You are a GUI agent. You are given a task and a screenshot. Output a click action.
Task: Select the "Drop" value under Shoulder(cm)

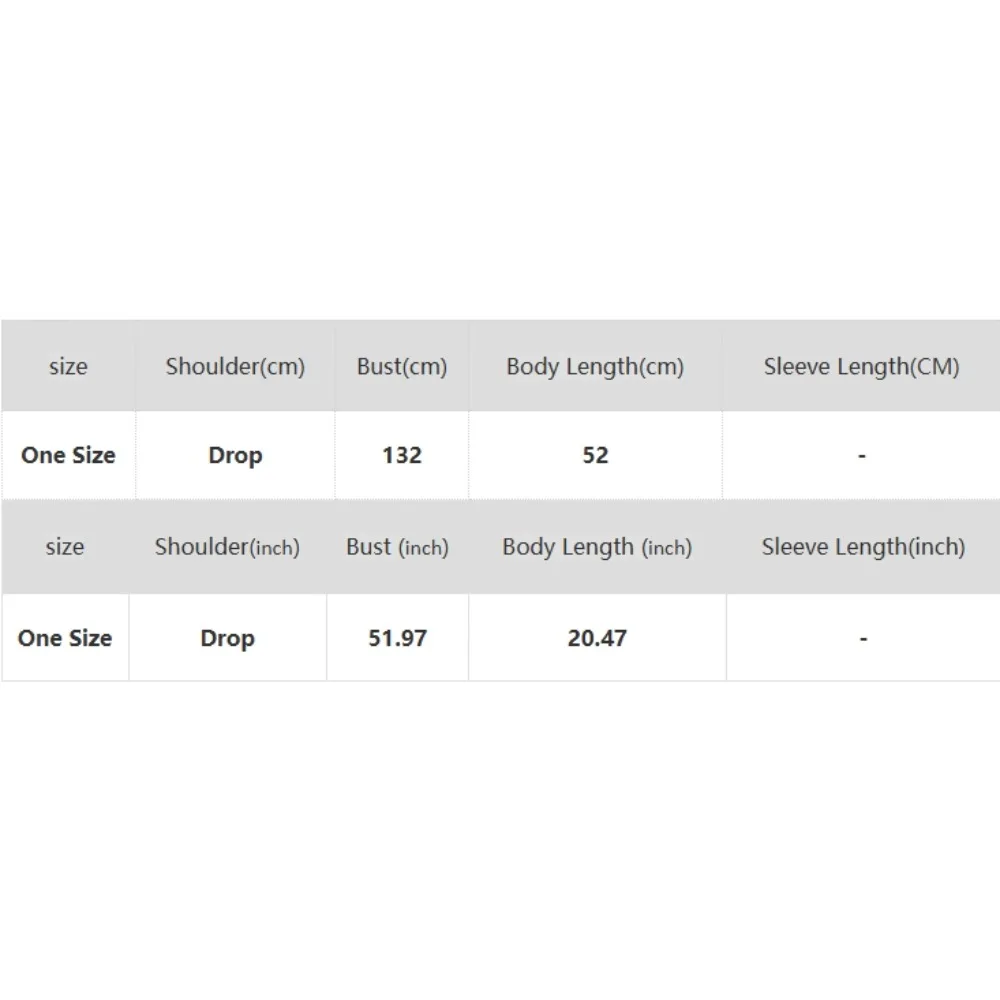[x=235, y=455]
